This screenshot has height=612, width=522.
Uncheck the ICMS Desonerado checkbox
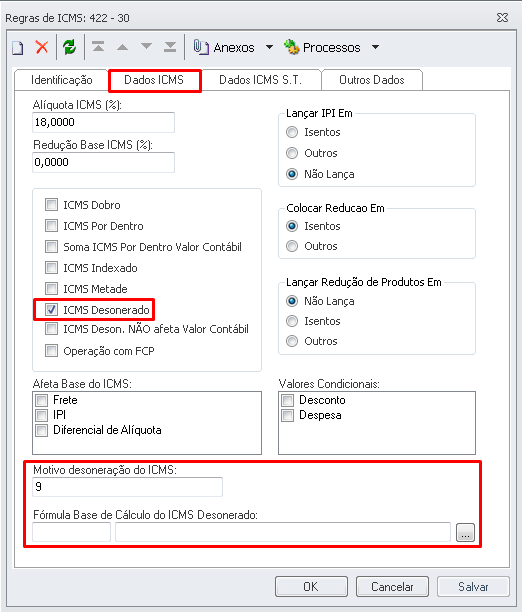[x=51, y=310]
